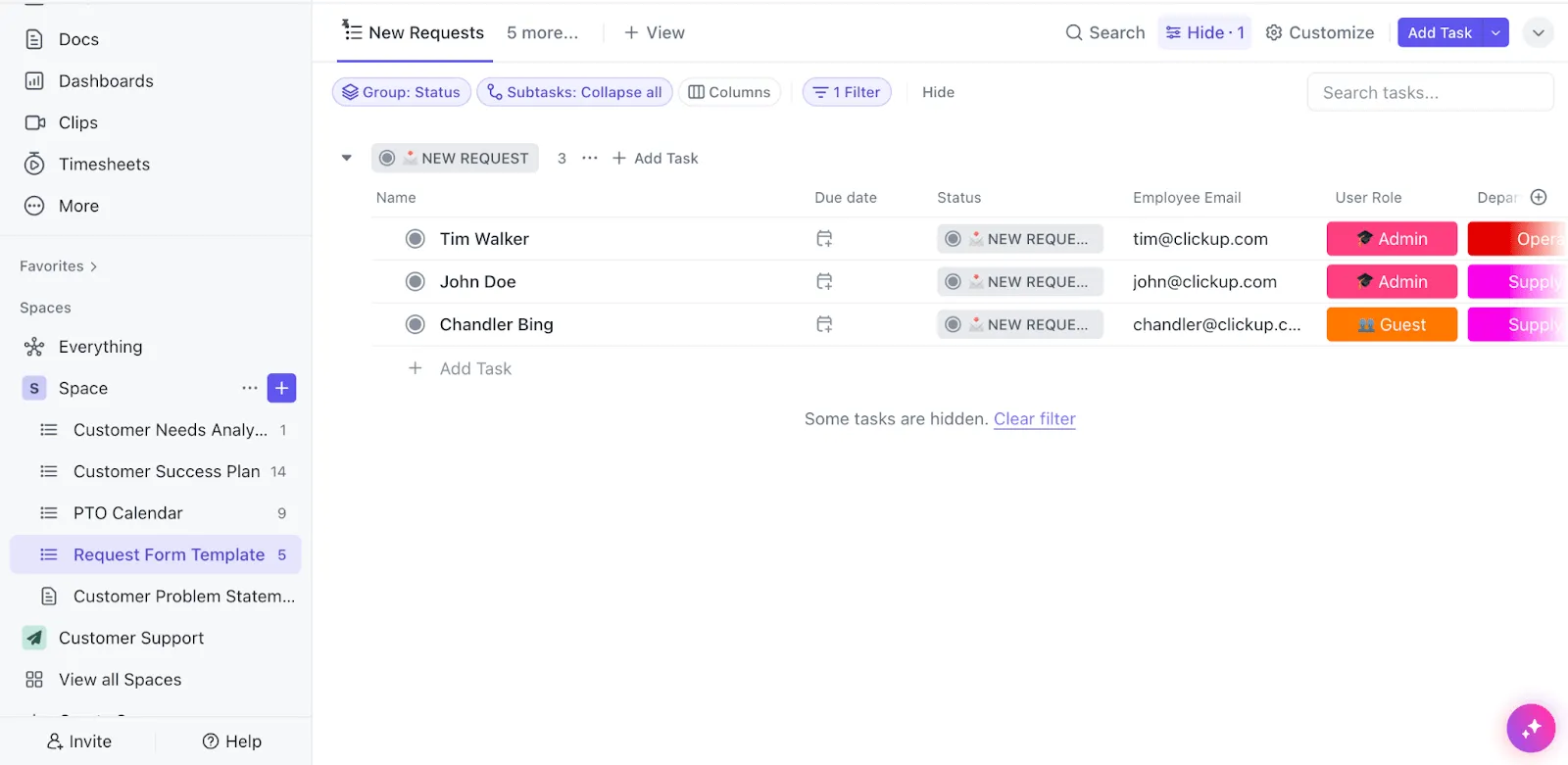The height and width of the screenshot is (765, 1568).
Task: Open Chandler Bing's status badge
Action: tap(1020, 324)
